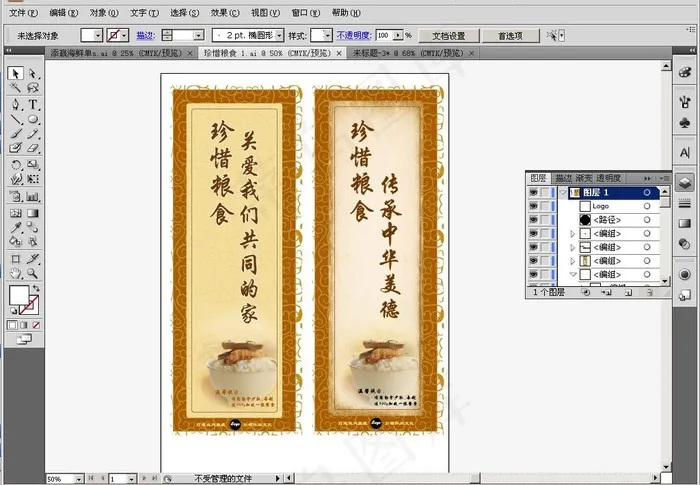The height and width of the screenshot is (485, 700).
Task: Collapse the 图层 1 layer tree
Action: click(x=563, y=192)
